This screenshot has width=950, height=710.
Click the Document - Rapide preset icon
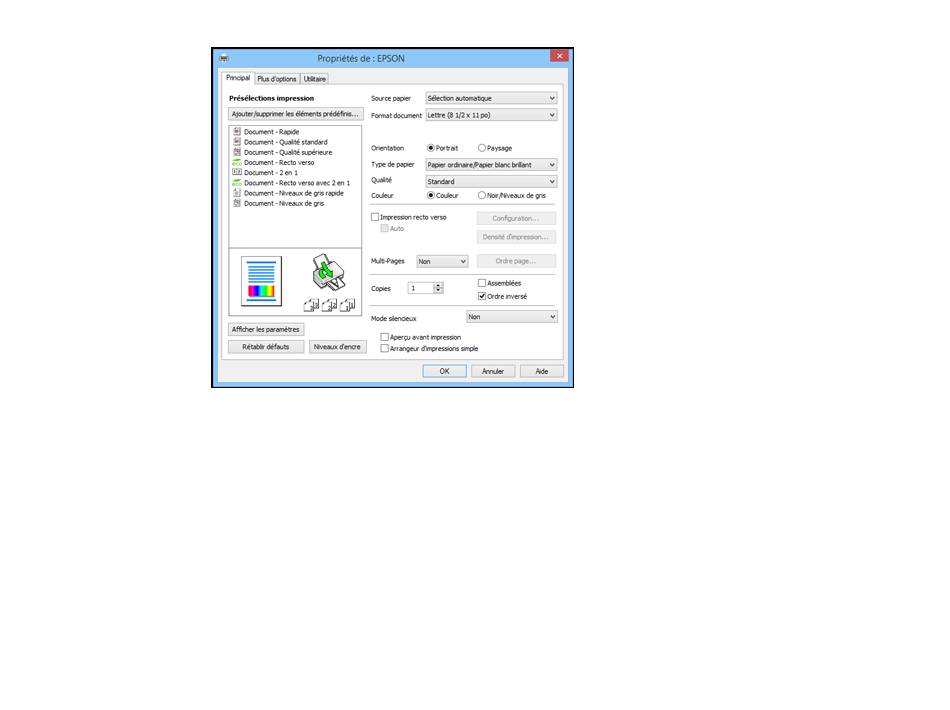pos(237,131)
